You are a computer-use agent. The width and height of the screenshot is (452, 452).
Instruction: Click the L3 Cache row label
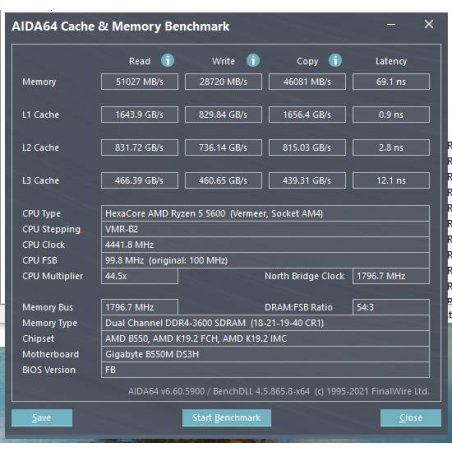click(x=41, y=181)
